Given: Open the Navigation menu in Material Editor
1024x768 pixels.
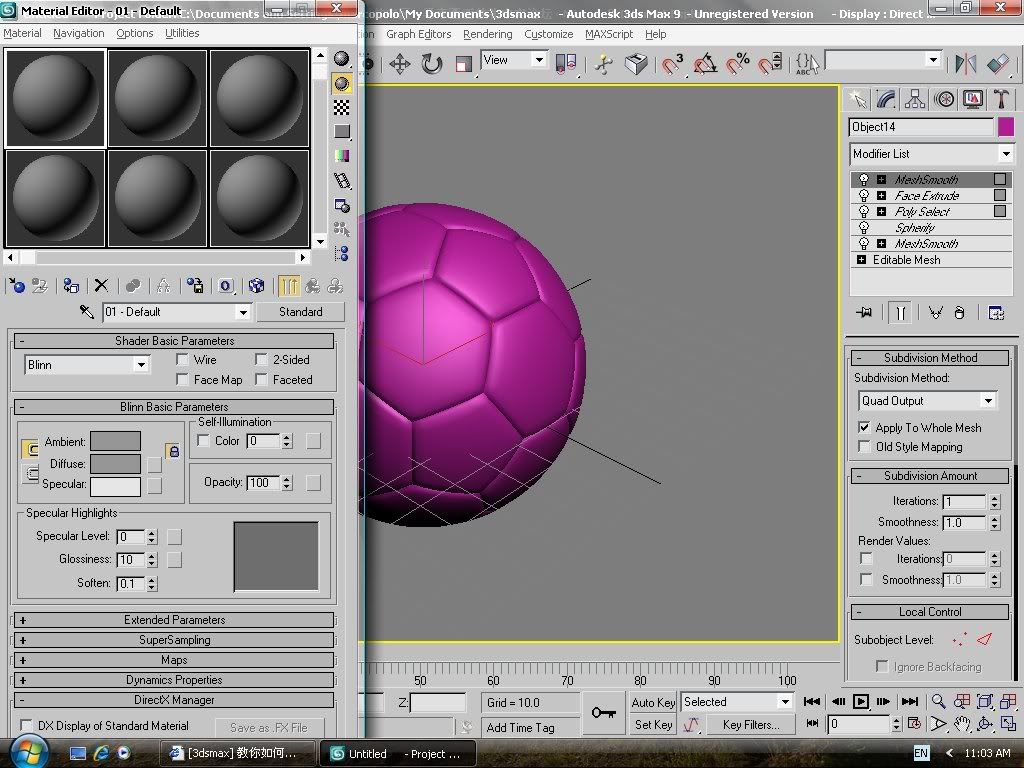Looking at the screenshot, I should [78, 33].
